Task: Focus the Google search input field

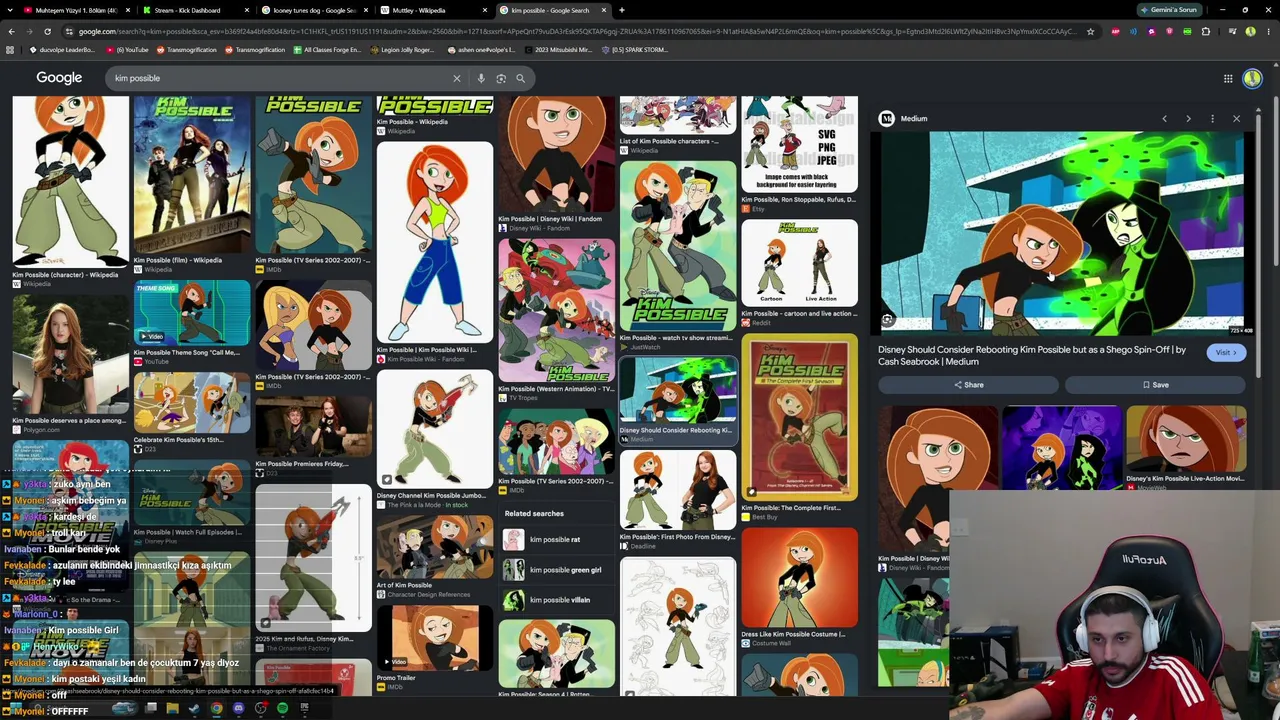Action: 280,78
